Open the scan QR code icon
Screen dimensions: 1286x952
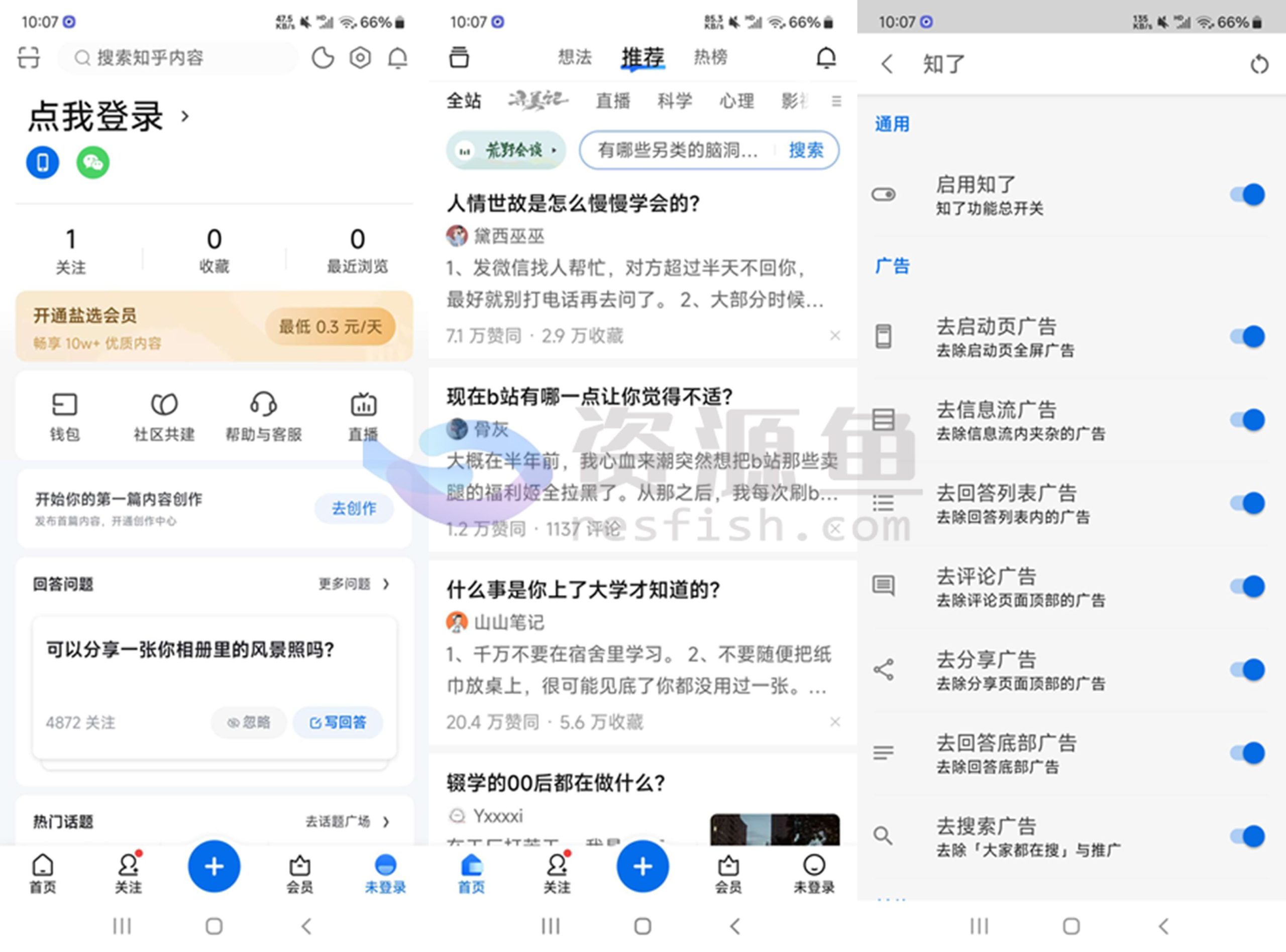(x=29, y=58)
